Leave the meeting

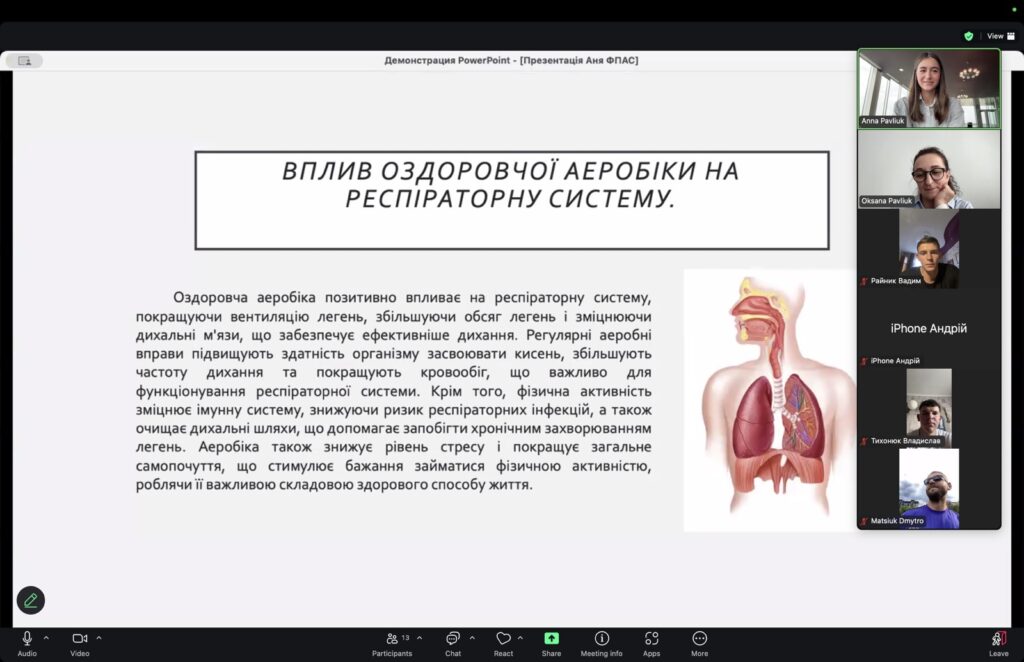[999, 643]
